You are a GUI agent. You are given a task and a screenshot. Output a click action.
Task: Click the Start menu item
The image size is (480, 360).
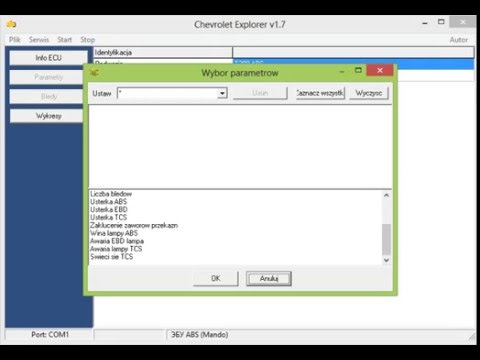tap(65, 40)
